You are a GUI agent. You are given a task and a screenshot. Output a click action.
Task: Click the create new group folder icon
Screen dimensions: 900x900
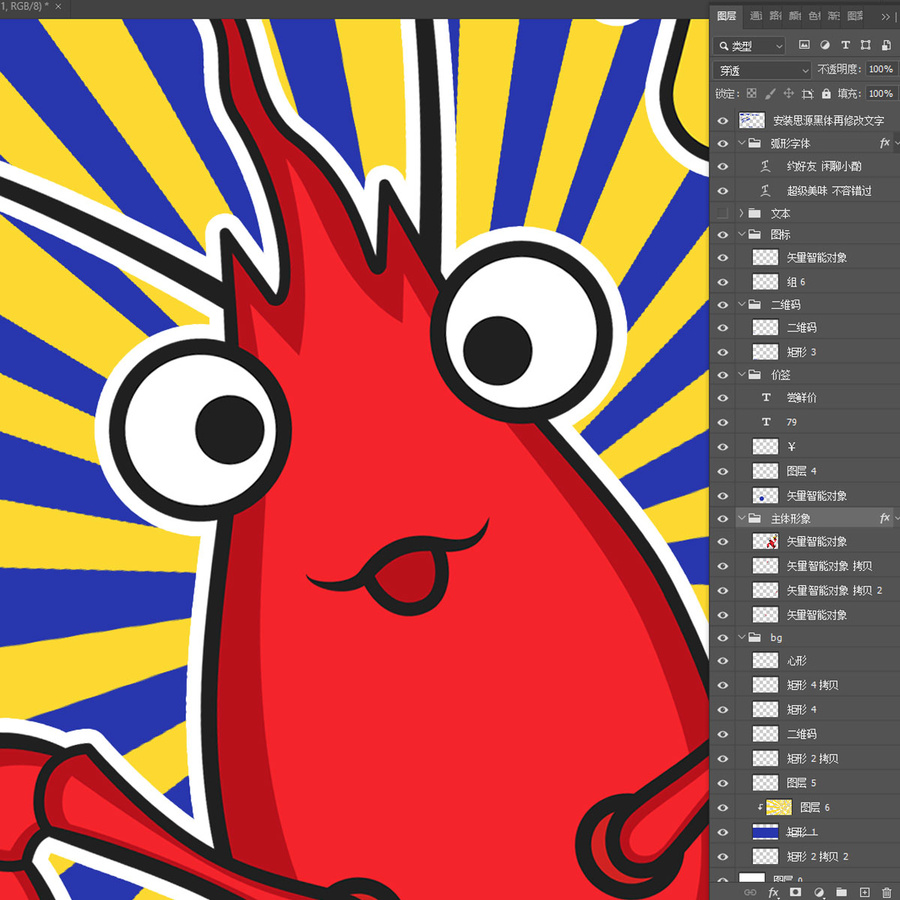841,892
